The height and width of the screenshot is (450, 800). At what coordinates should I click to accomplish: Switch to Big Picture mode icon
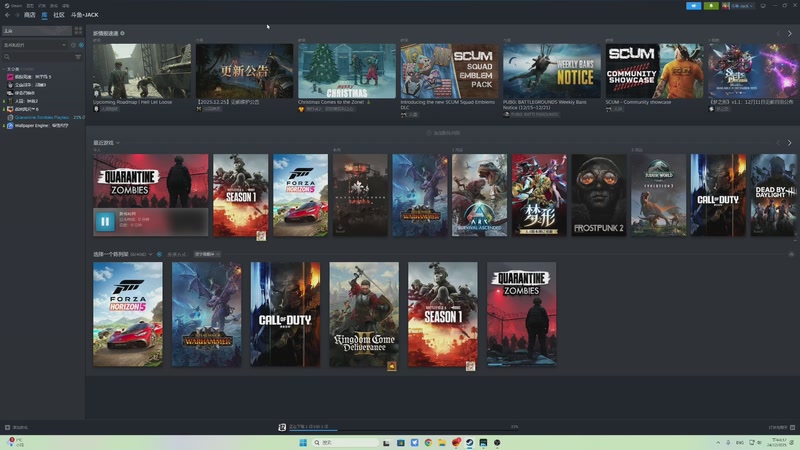point(763,6)
